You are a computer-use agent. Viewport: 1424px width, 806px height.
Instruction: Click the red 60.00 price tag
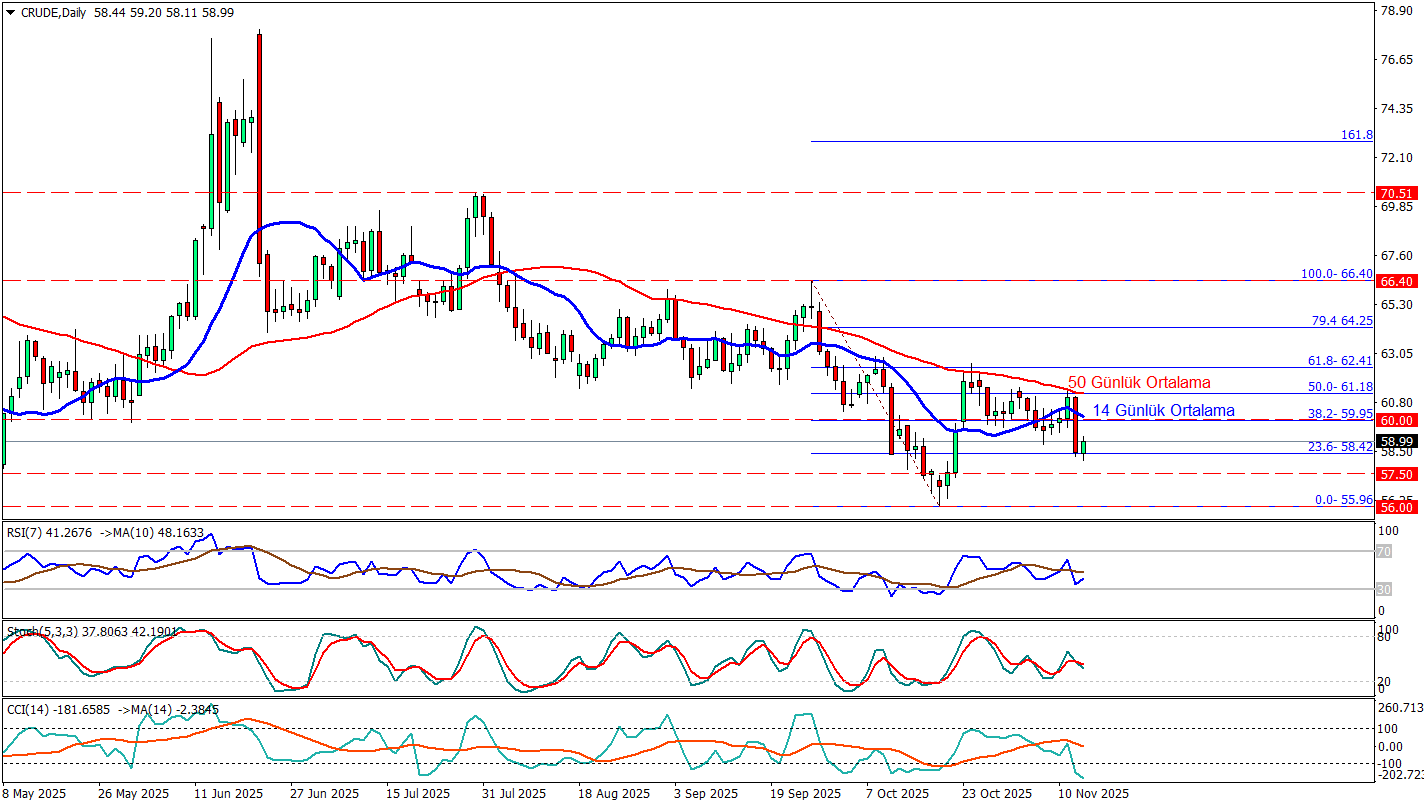tap(1395, 421)
